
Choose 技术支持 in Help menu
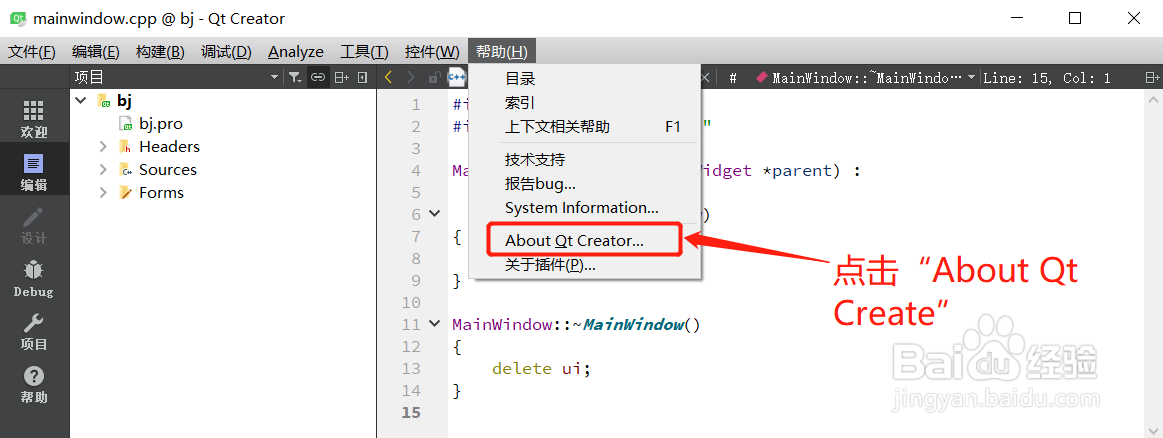click(584, 159)
